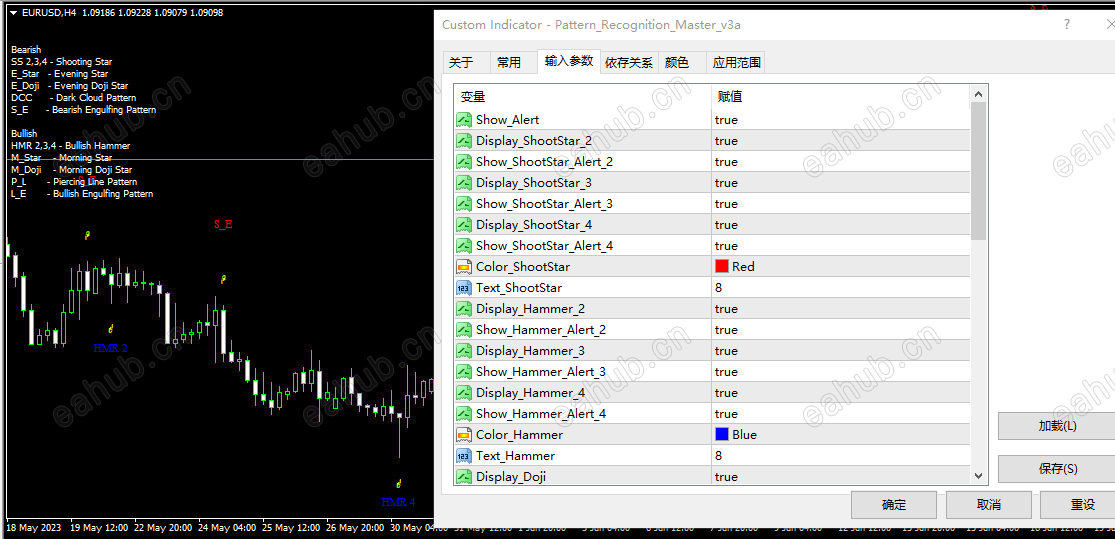This screenshot has height=539, width=1115.
Task: Click the icon beside Show_ShootStar_Alert_3
Action: [x=464, y=203]
